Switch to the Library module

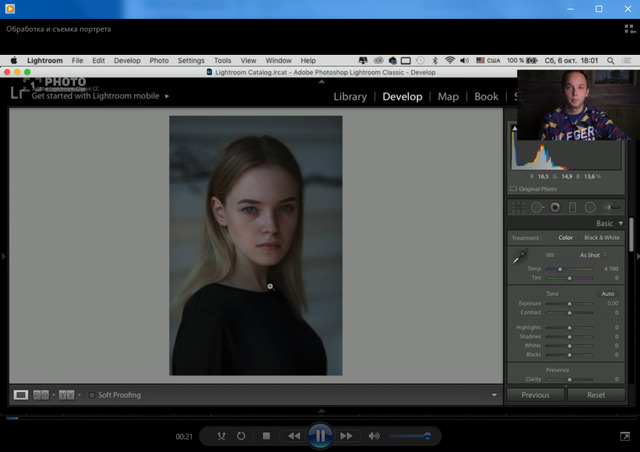coord(349,97)
